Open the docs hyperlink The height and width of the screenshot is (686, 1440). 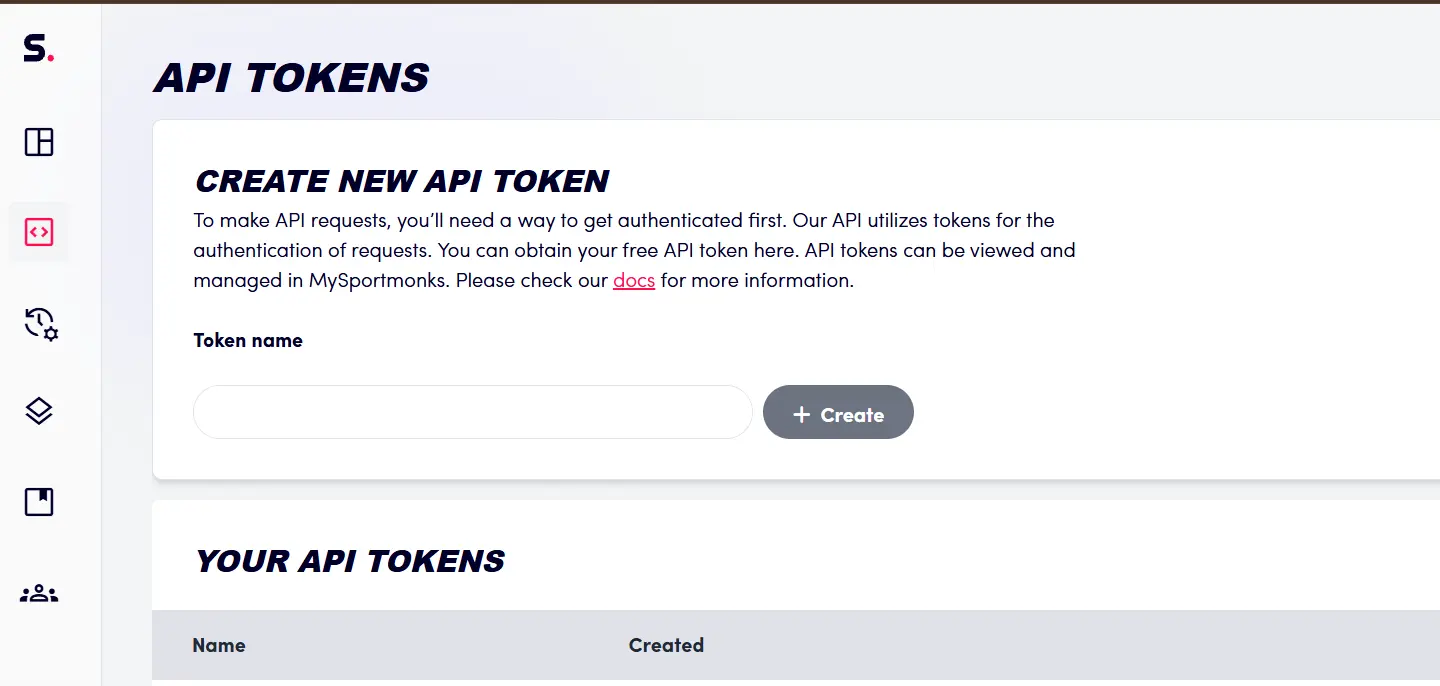(x=633, y=280)
